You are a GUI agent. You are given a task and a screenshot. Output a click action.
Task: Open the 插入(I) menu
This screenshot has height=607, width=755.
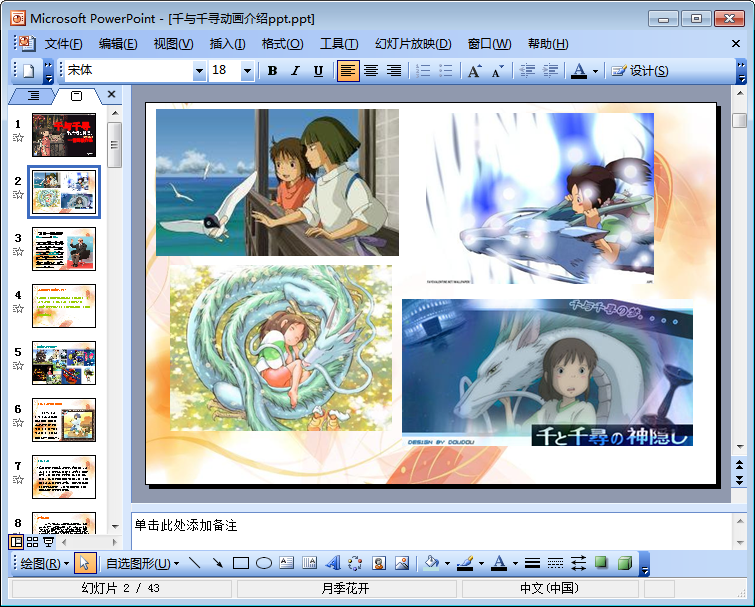(x=228, y=44)
